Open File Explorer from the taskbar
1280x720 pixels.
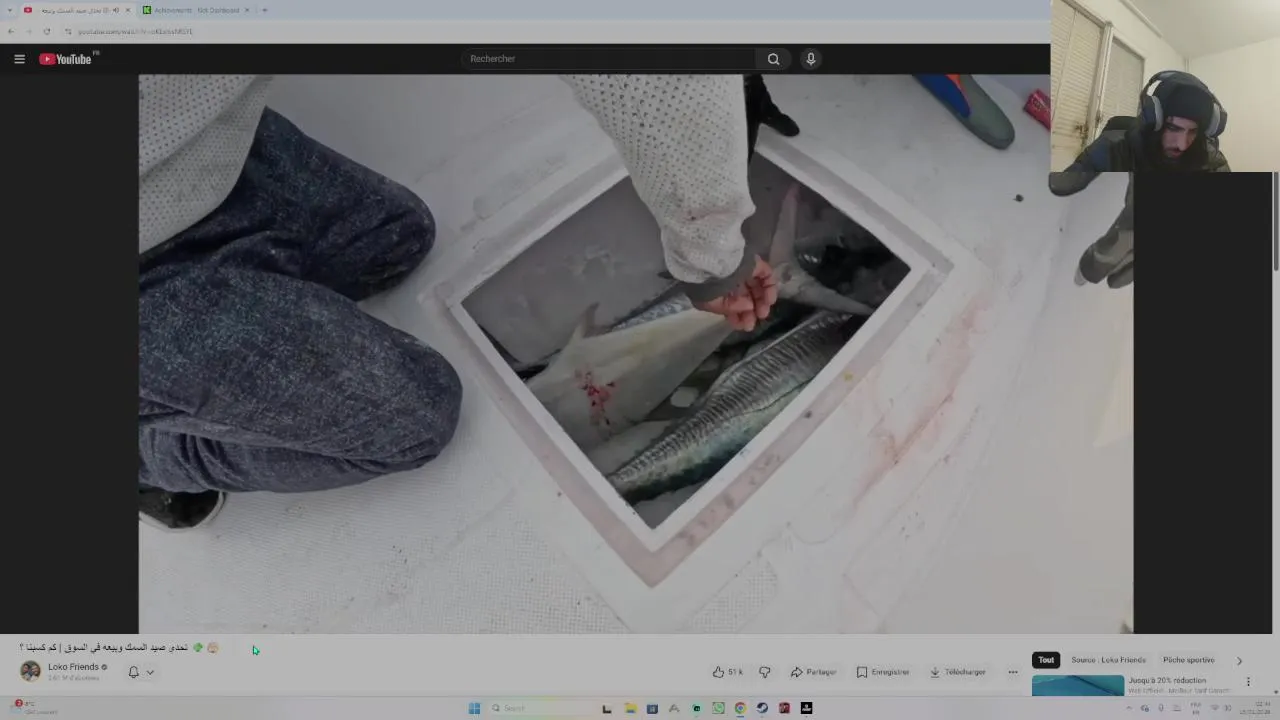click(630, 708)
